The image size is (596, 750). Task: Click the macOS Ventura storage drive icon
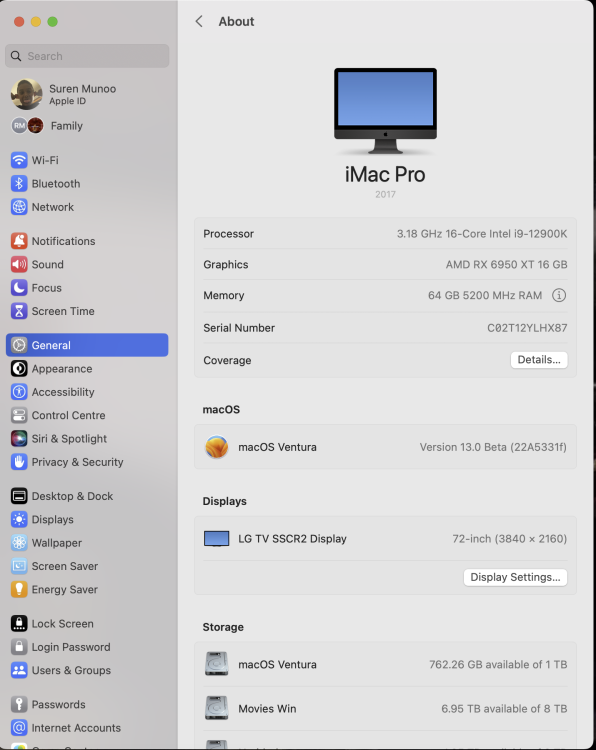[217, 664]
